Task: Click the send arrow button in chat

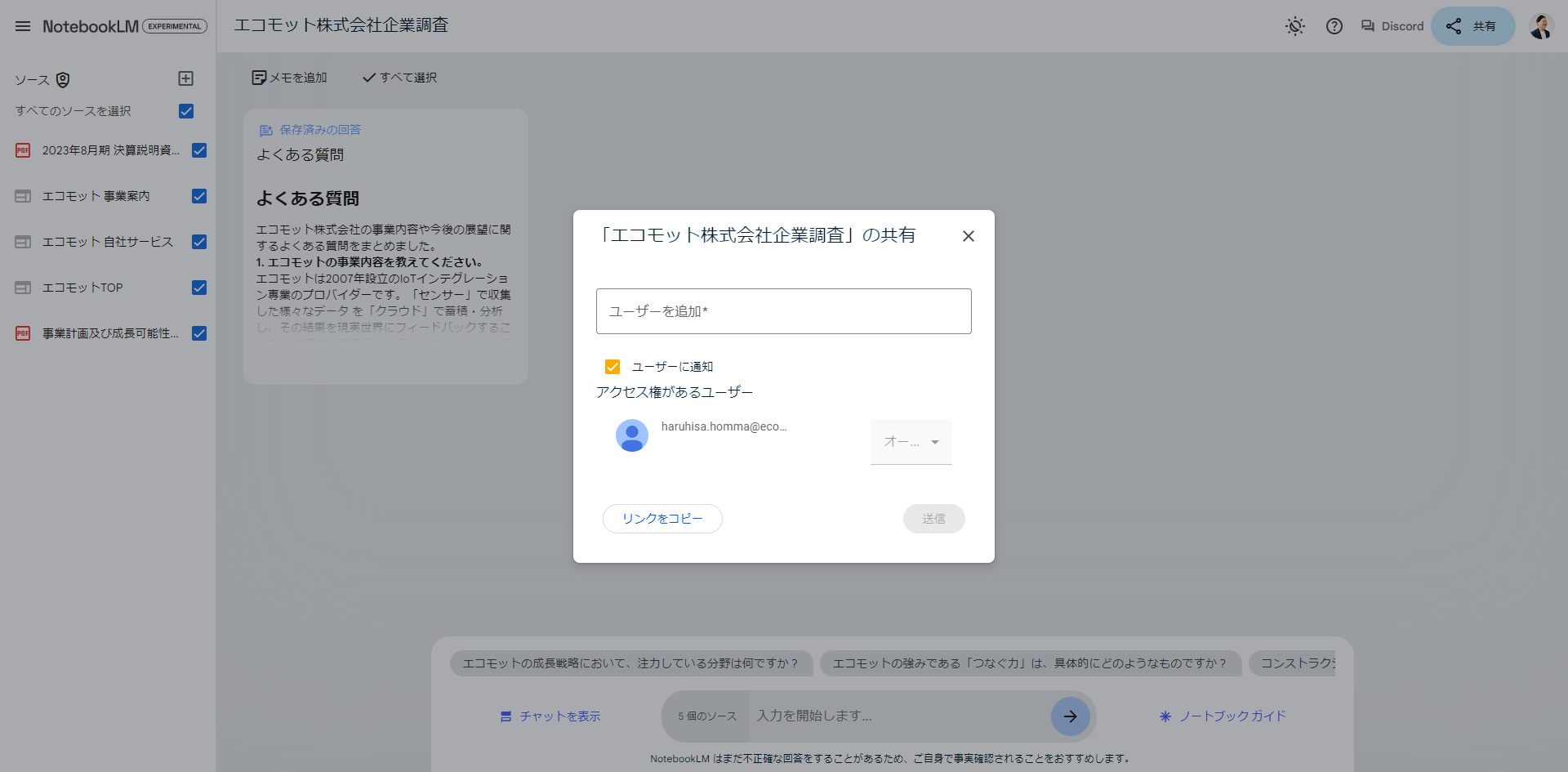Action: [x=1071, y=716]
